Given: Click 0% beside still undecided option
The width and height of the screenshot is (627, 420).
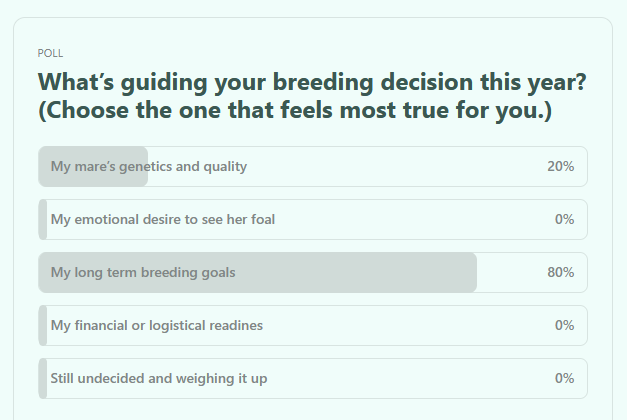Looking at the screenshot, I should pos(564,378).
